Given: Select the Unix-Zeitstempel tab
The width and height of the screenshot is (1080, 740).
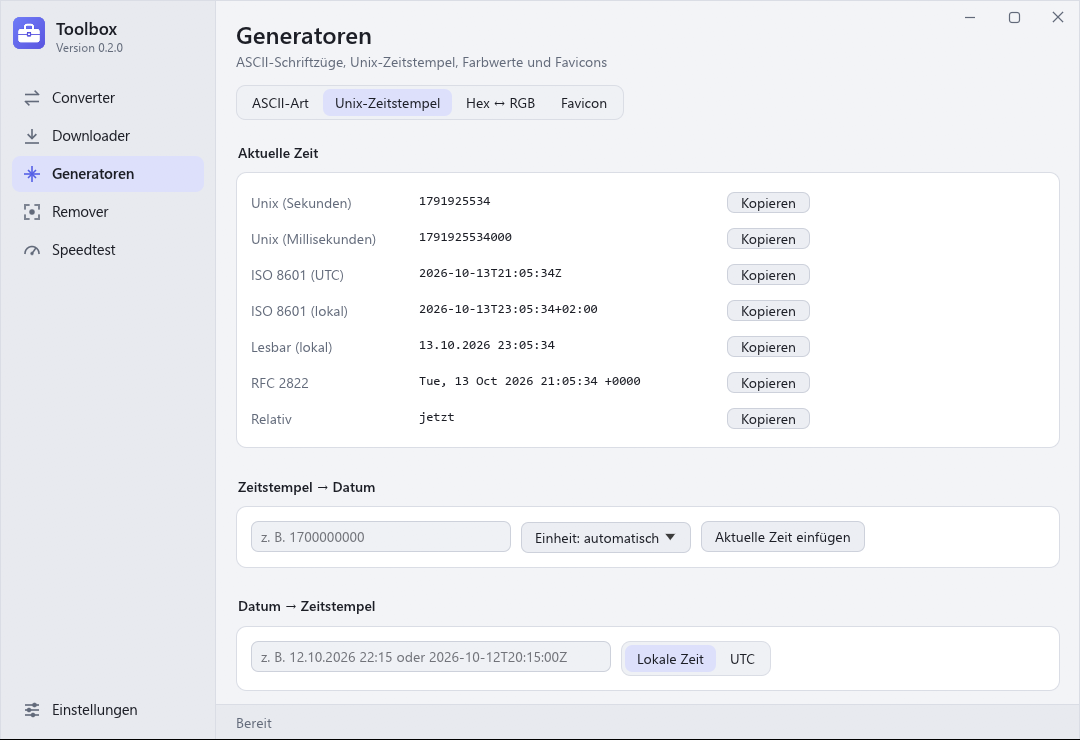Looking at the screenshot, I should point(387,103).
